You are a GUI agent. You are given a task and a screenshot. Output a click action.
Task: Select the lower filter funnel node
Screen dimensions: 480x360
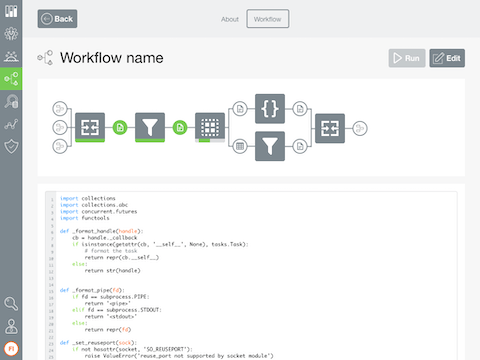coord(270,146)
